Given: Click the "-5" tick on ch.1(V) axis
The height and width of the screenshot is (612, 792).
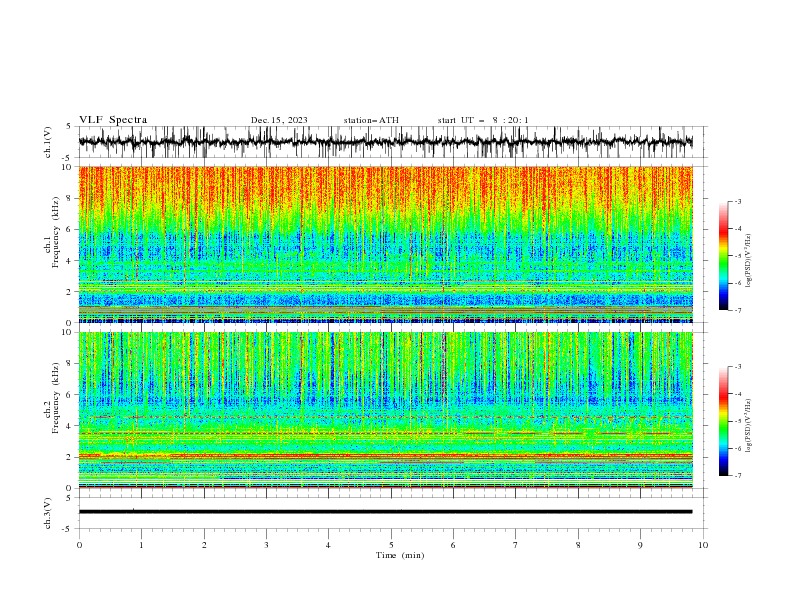Looking at the screenshot, I should pyautogui.click(x=68, y=158).
